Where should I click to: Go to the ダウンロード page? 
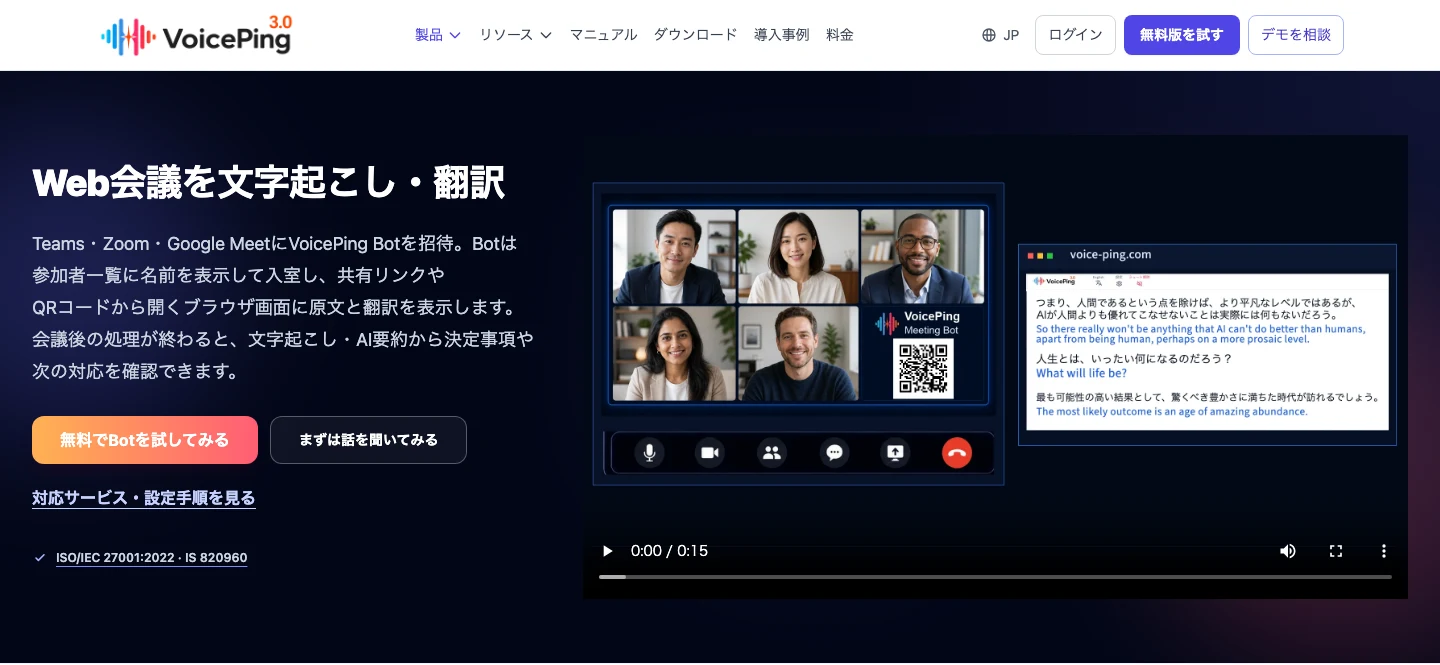[x=695, y=35]
